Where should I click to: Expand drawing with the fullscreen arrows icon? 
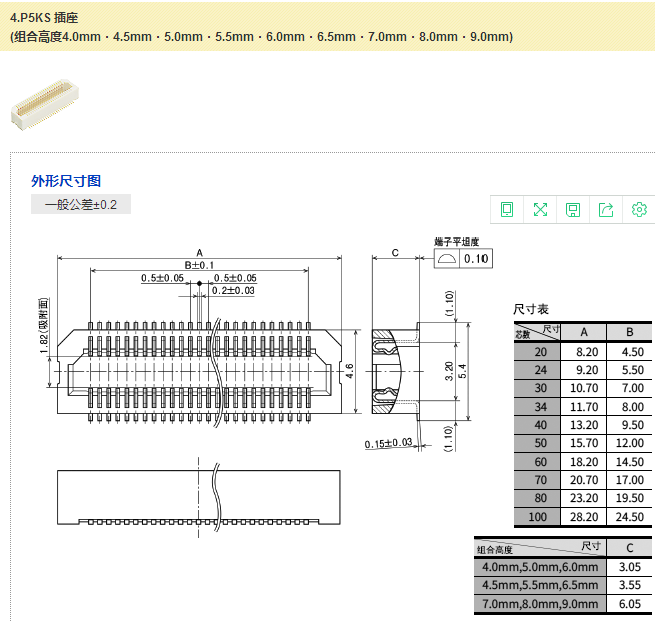click(x=540, y=209)
